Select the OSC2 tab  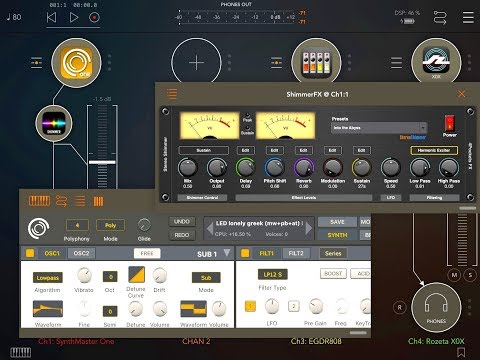(81, 253)
